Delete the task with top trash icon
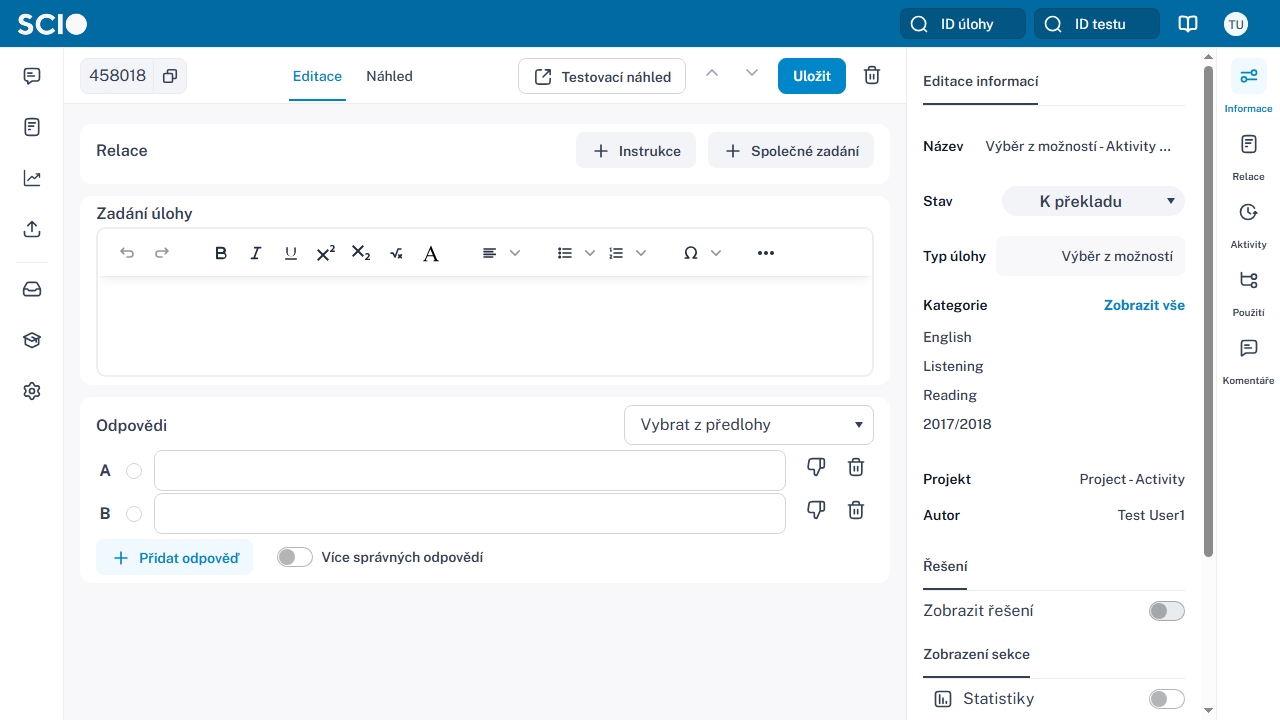The image size is (1280, 720). pyautogui.click(x=872, y=76)
